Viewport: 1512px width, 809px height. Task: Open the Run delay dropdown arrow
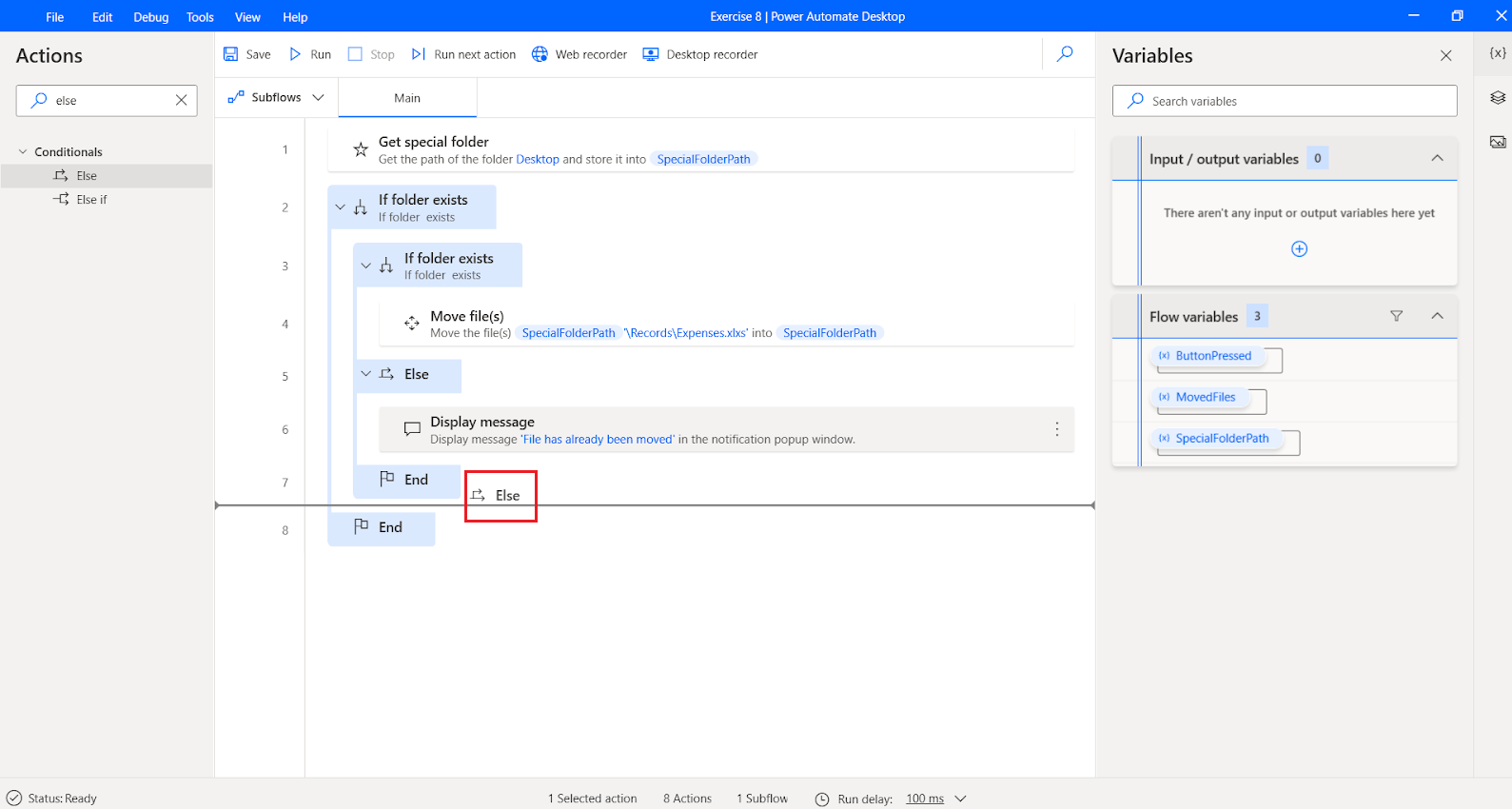[961, 799]
